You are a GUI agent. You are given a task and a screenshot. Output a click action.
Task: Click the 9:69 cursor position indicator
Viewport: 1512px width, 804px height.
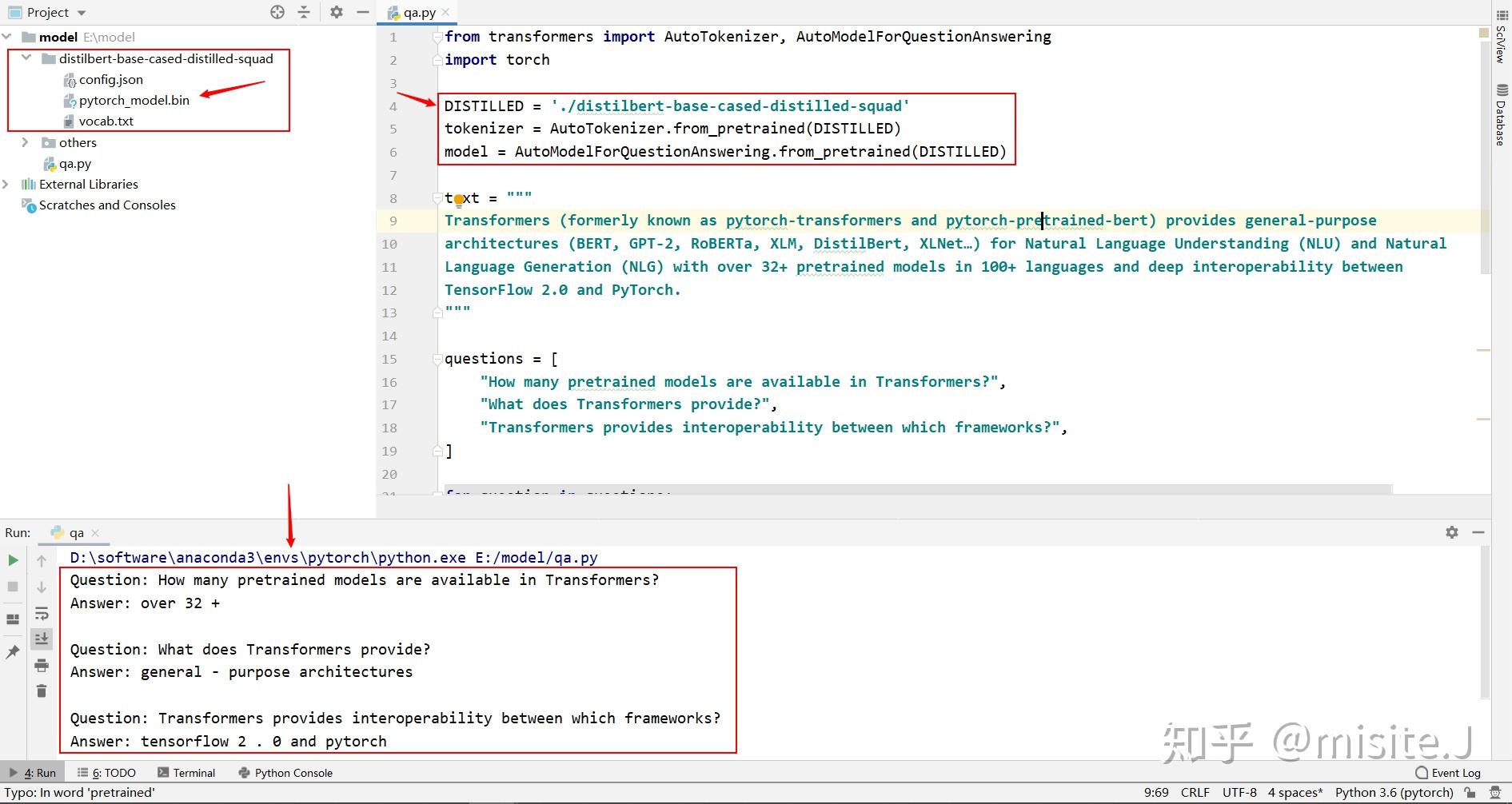pos(1156,793)
